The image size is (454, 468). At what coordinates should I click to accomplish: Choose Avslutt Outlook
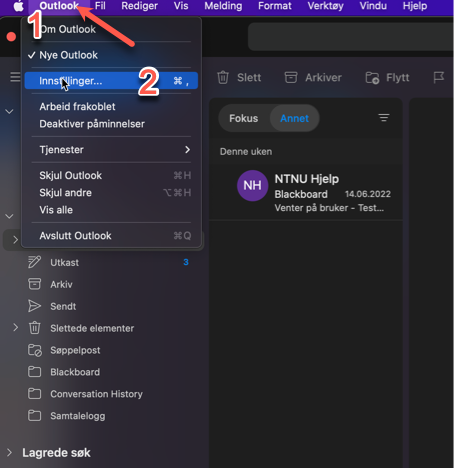[x=111, y=236]
